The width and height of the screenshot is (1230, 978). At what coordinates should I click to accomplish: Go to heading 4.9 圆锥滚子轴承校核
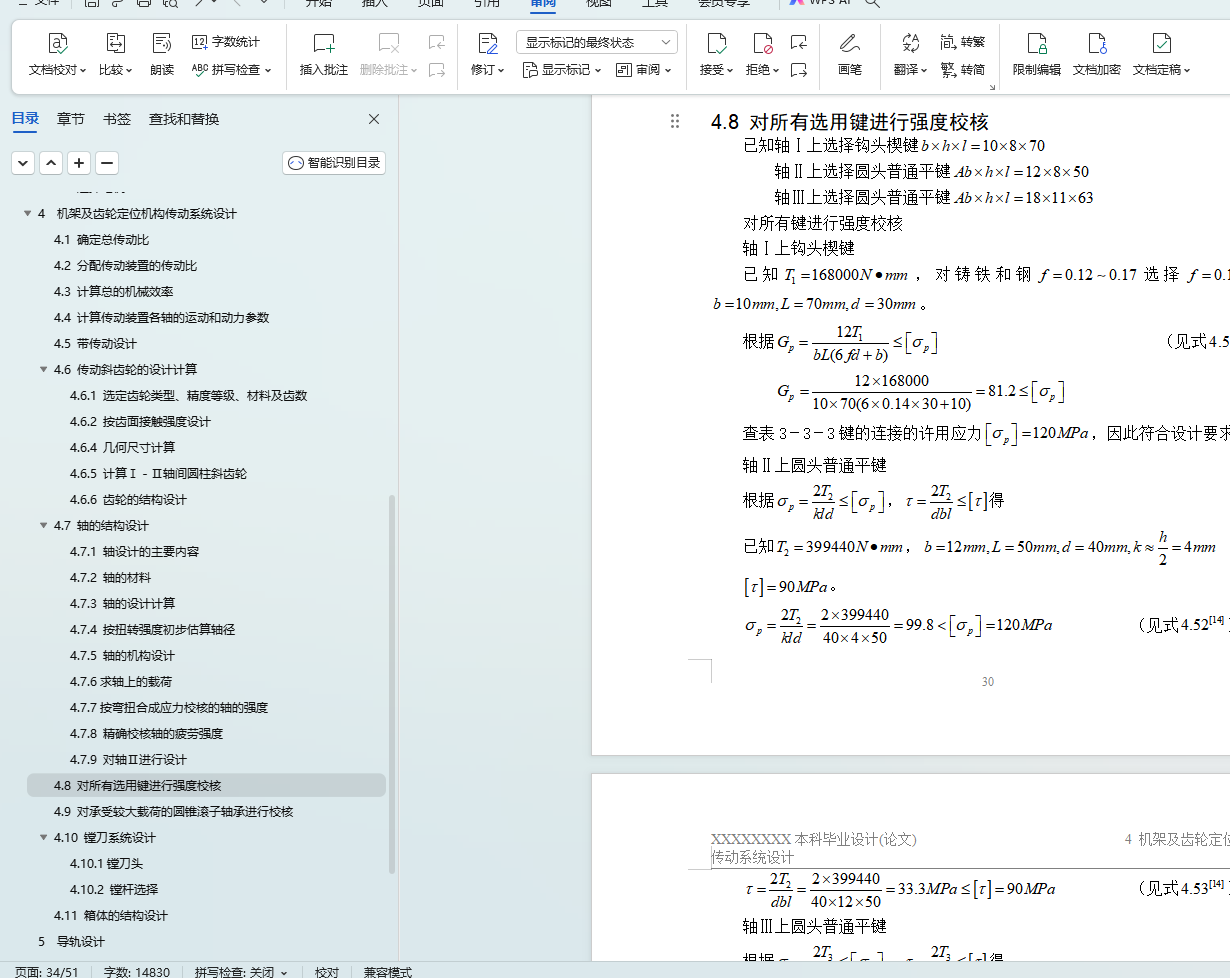[x=173, y=812]
